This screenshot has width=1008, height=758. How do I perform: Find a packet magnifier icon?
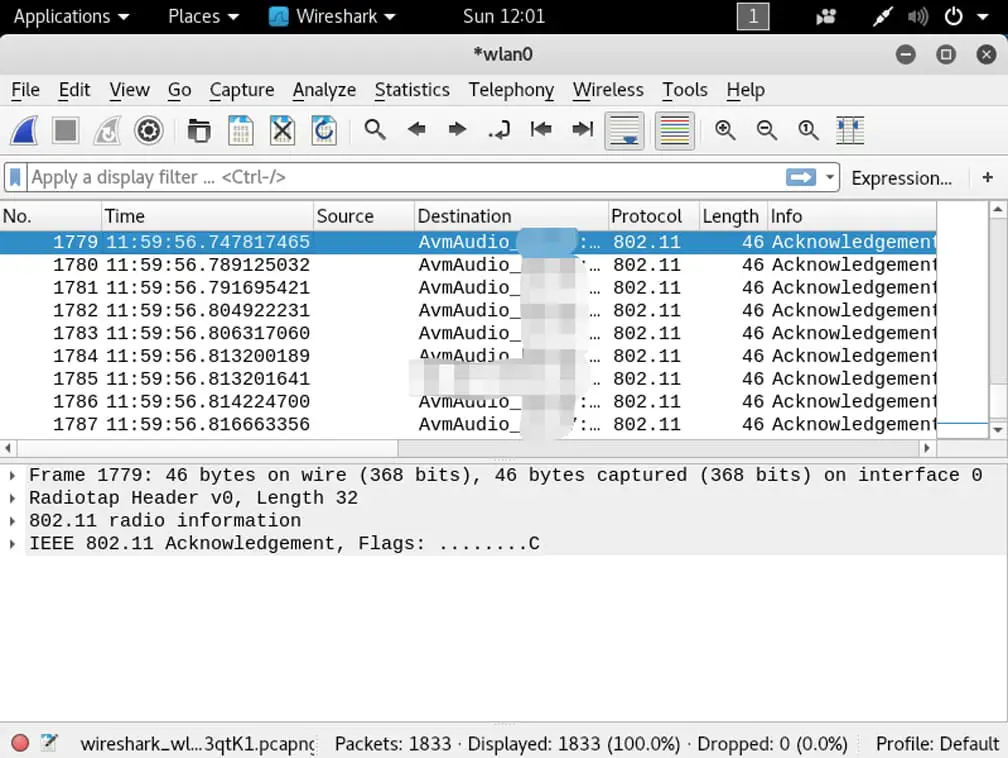coord(375,130)
